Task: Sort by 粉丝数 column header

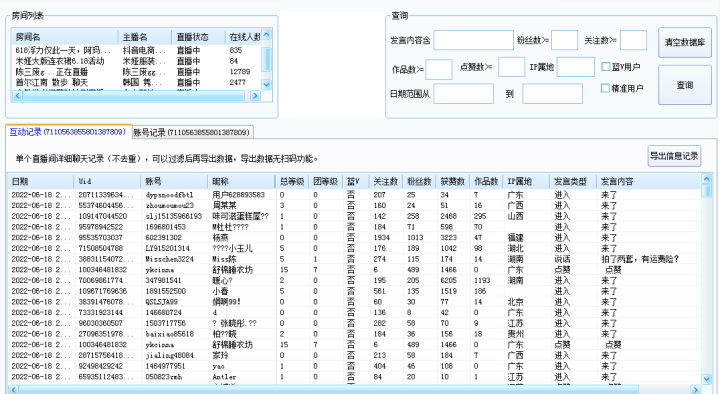Action: (x=419, y=181)
